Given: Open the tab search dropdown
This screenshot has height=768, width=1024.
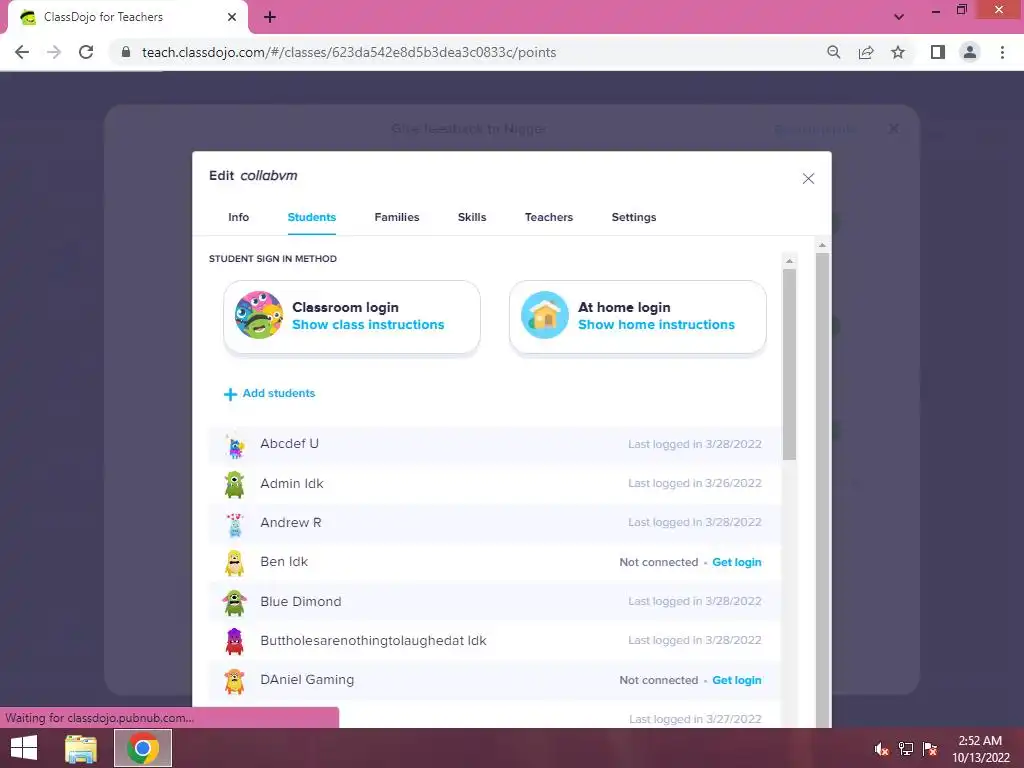Looking at the screenshot, I should [x=899, y=17].
